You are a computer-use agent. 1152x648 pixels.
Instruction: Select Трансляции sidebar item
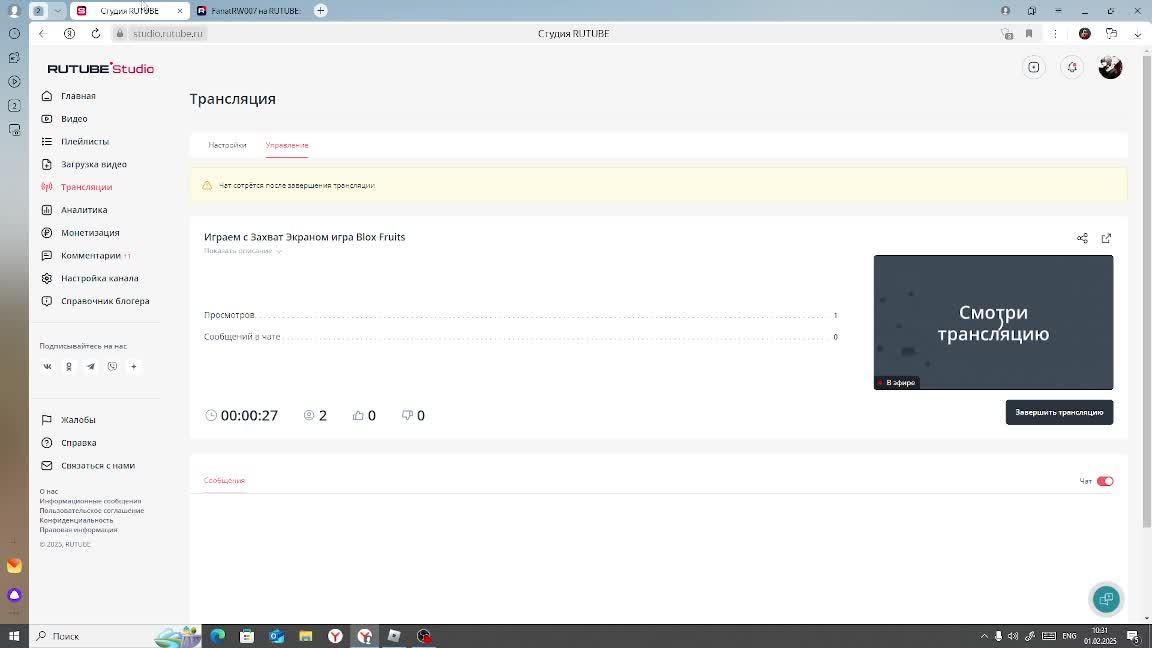86,187
